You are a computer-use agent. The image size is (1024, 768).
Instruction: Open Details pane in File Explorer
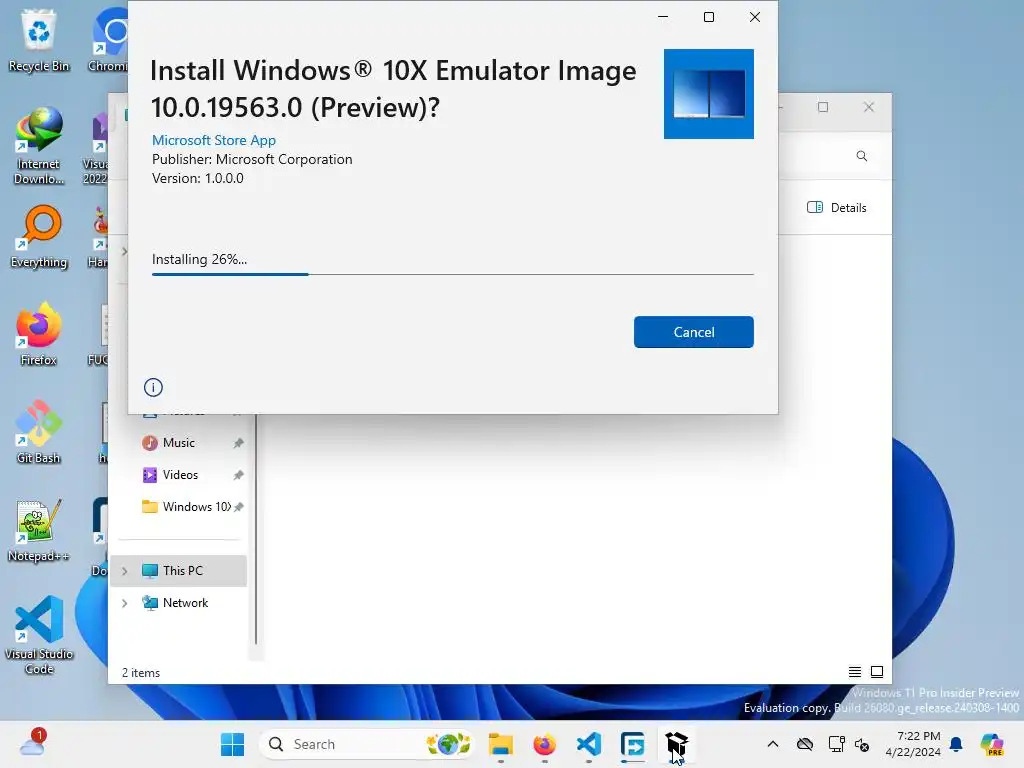click(x=837, y=208)
